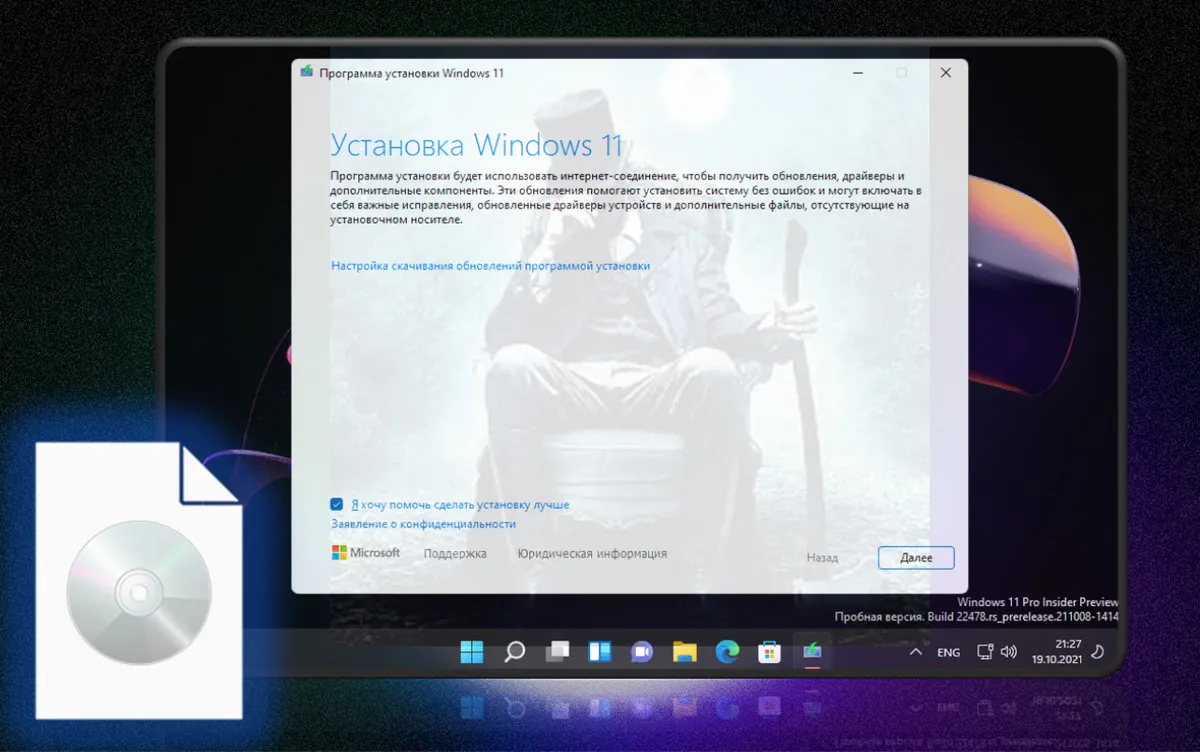Launch Microsoft Edge browser
This screenshot has width=1200, height=752.
727,652
